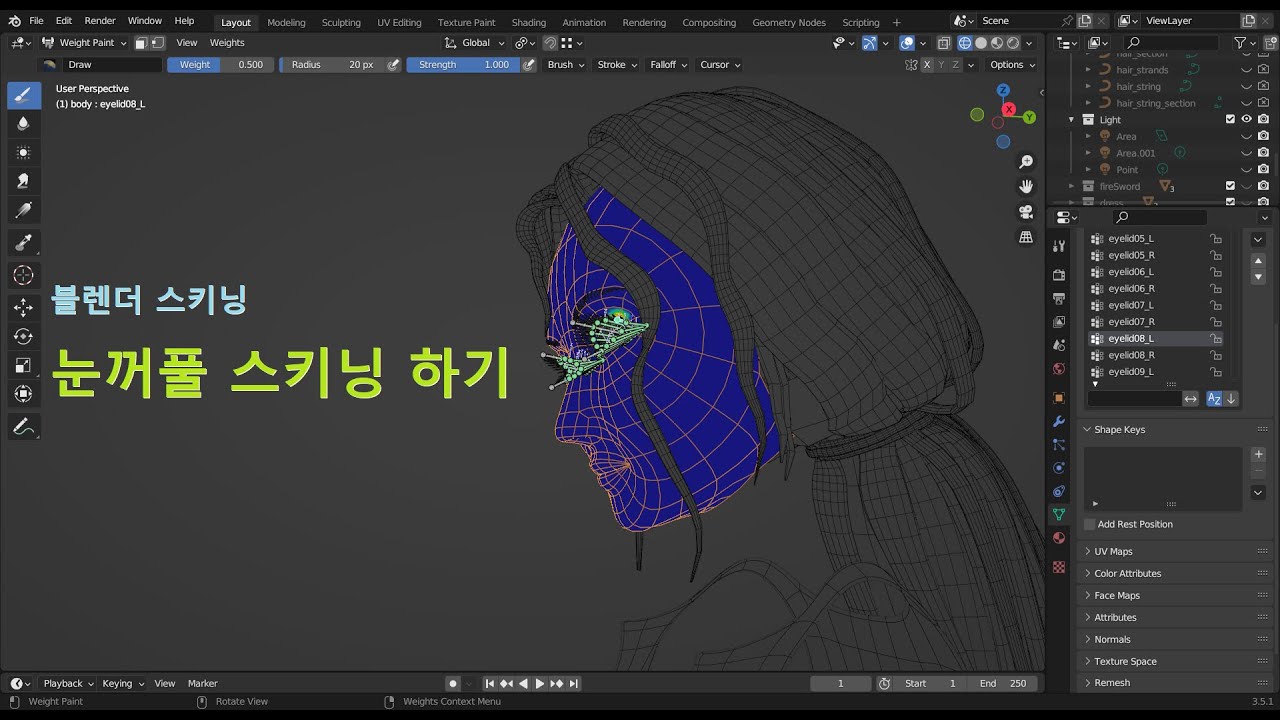Select the Transform tool

[x=24, y=393]
